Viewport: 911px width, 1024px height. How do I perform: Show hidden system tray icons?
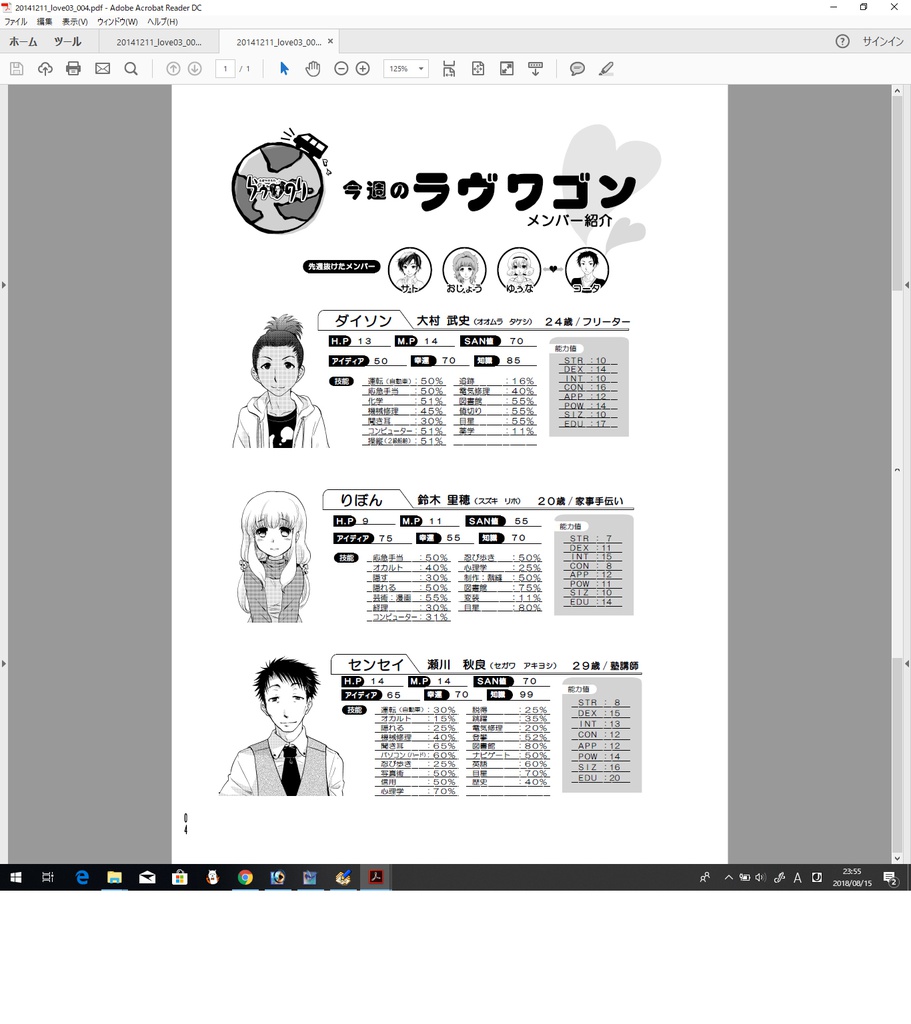click(728, 878)
